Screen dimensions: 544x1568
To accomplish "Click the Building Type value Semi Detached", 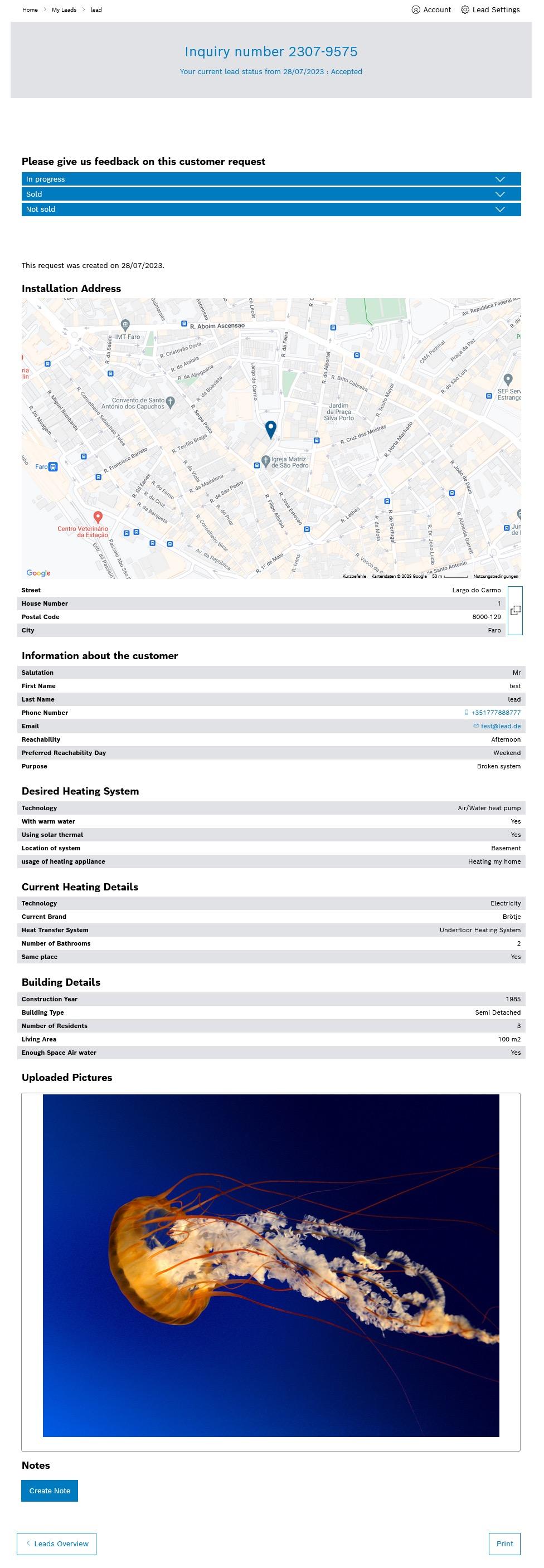I will point(498,1012).
